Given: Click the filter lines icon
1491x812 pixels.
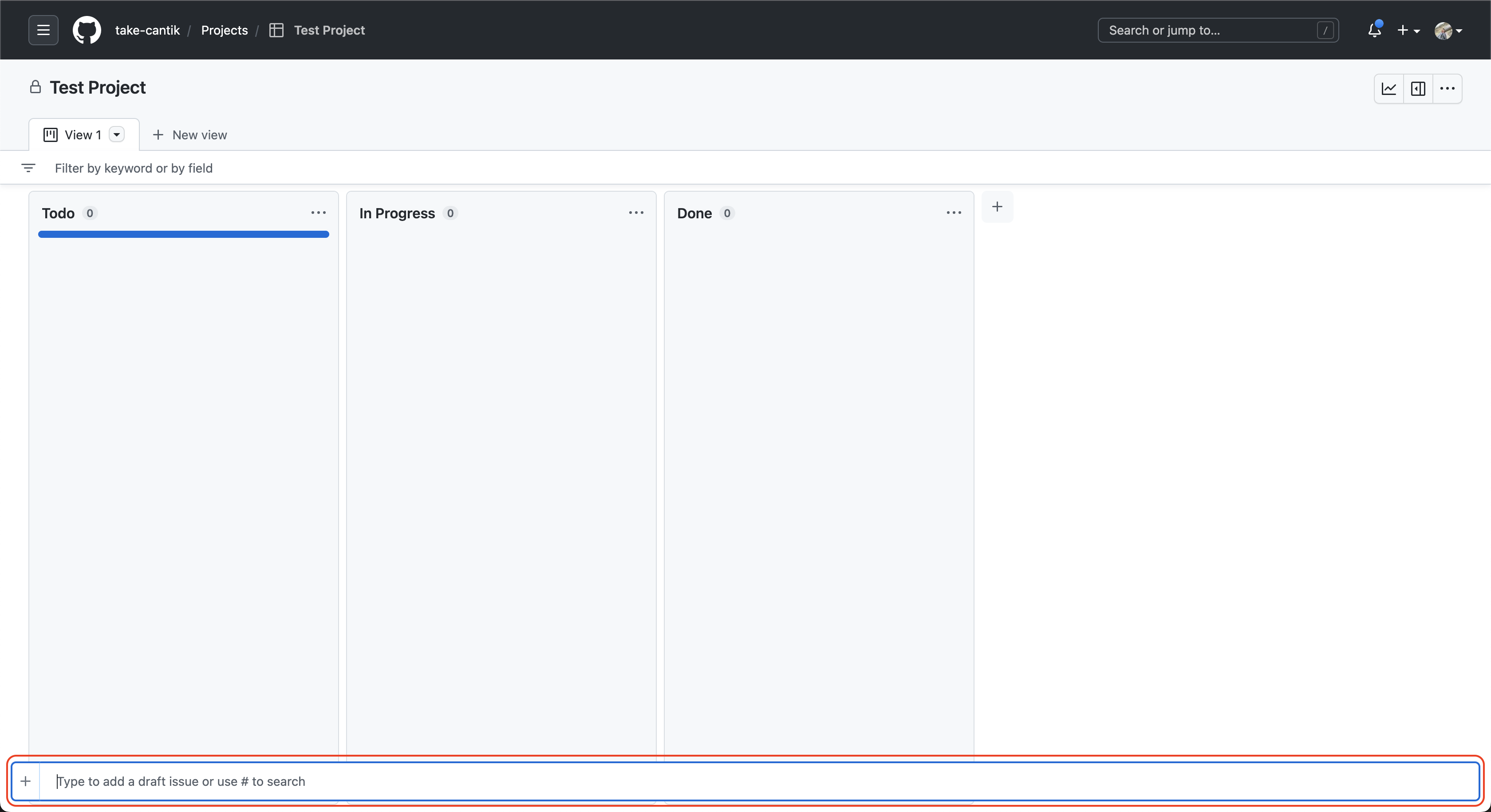Looking at the screenshot, I should 28,168.
